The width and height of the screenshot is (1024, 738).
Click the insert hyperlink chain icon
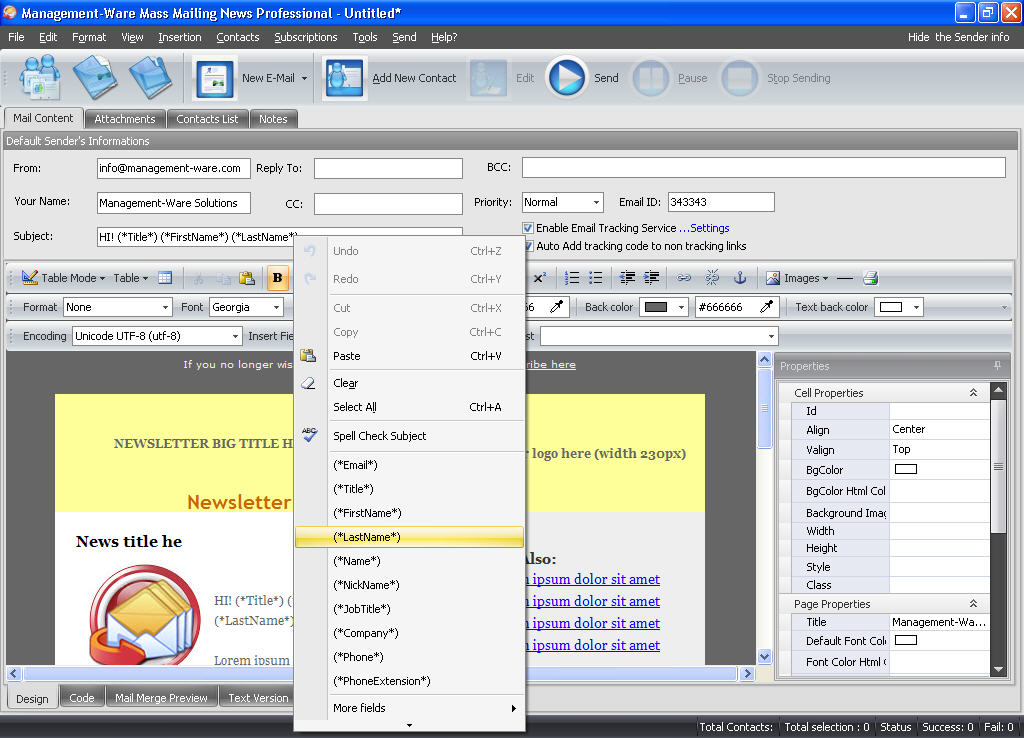pyautogui.click(x=684, y=278)
